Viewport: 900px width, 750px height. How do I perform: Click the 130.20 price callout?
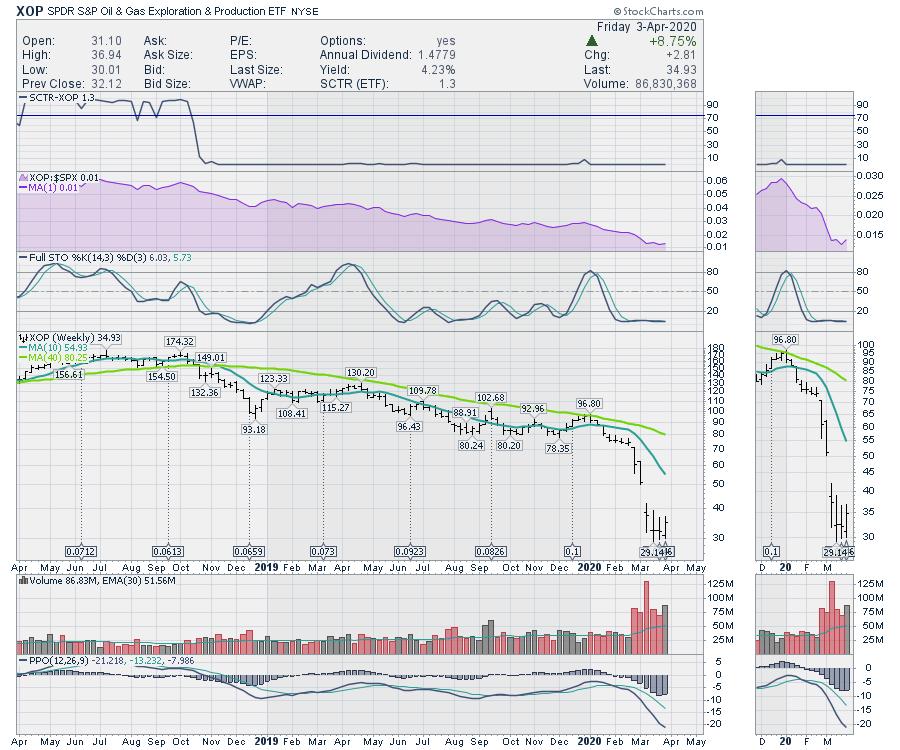[360, 372]
